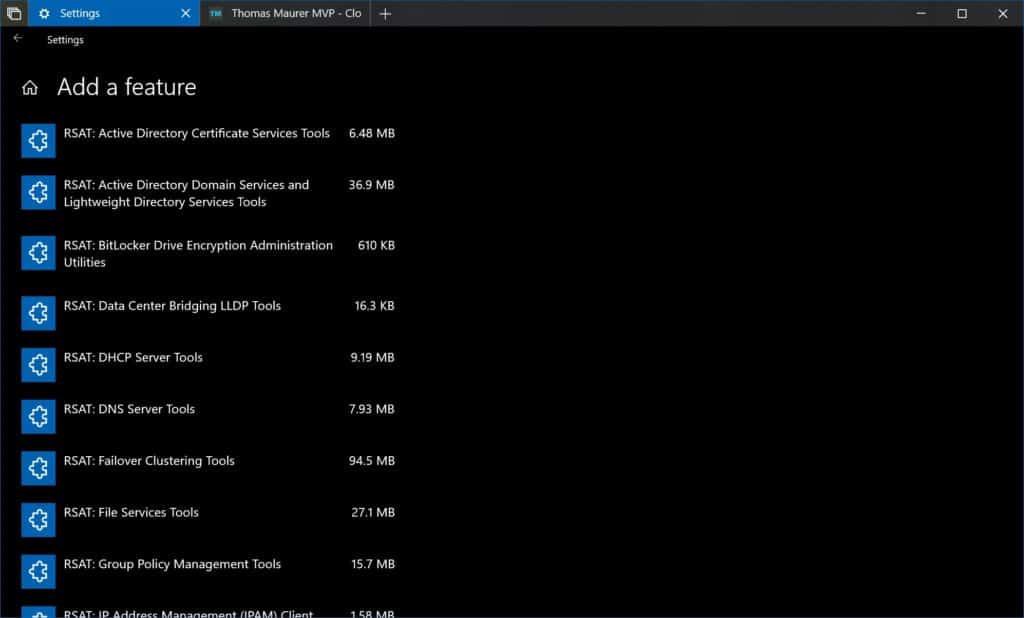Click the 94.5 MB size value
The image size is (1024, 618).
click(372, 461)
